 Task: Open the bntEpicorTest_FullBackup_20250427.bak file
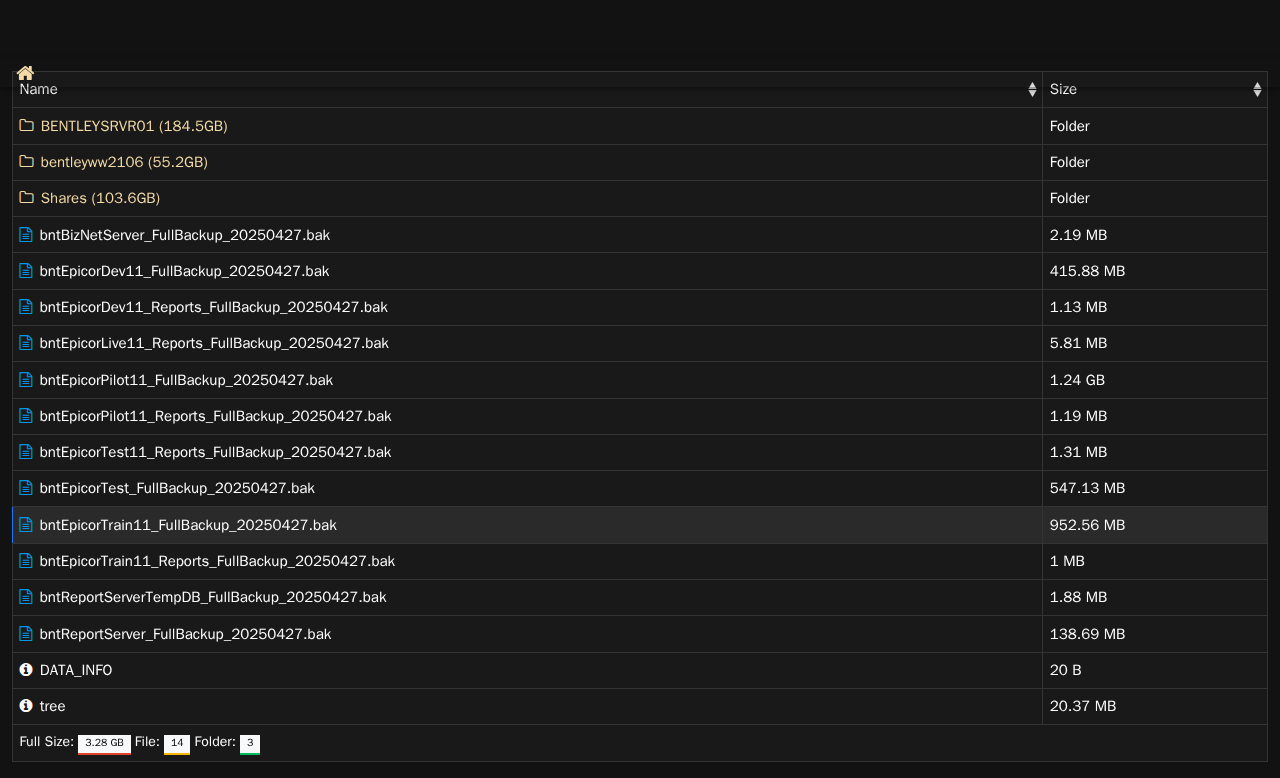point(177,488)
